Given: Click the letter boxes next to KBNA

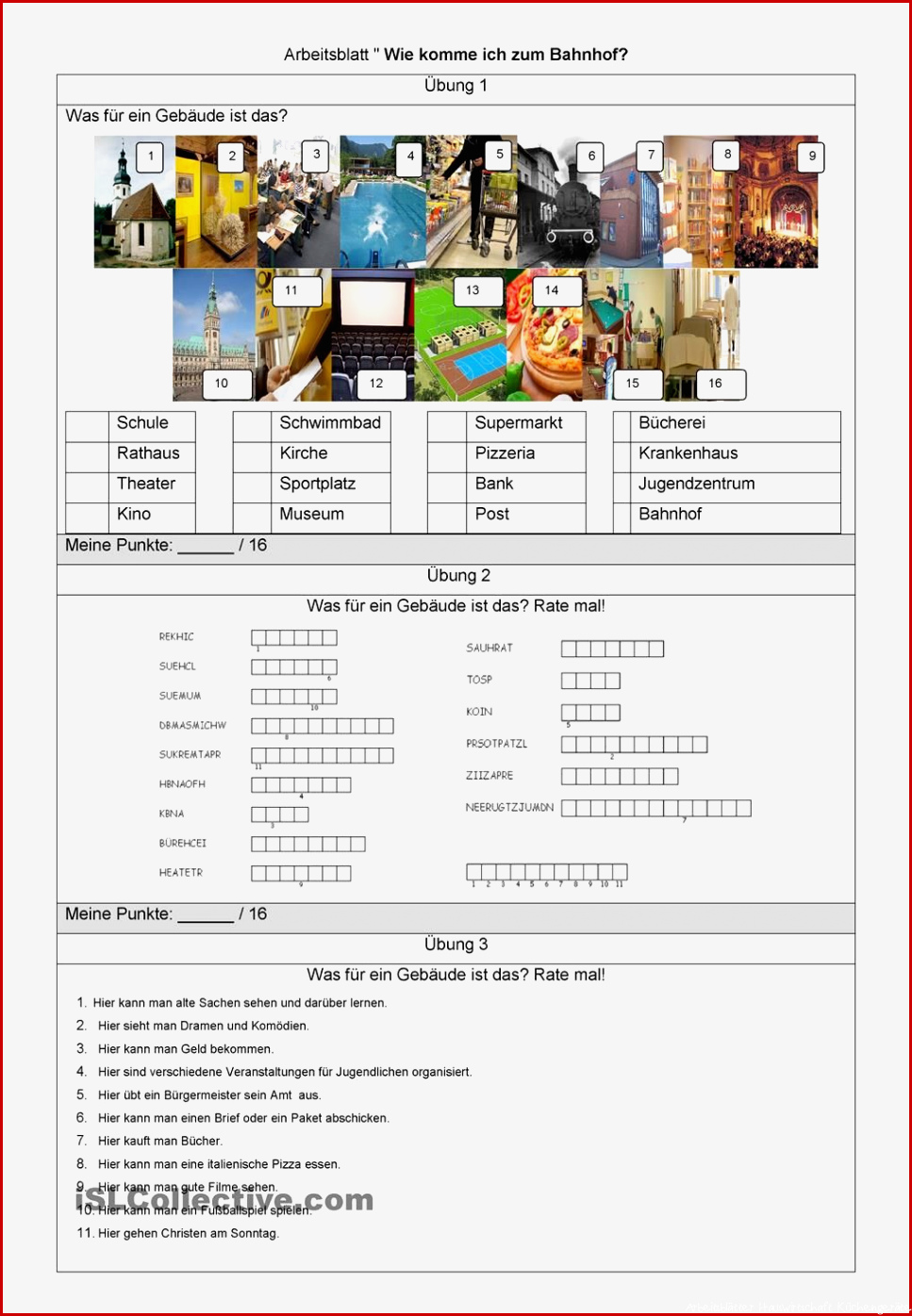Looking at the screenshot, I should pyautogui.click(x=280, y=814).
